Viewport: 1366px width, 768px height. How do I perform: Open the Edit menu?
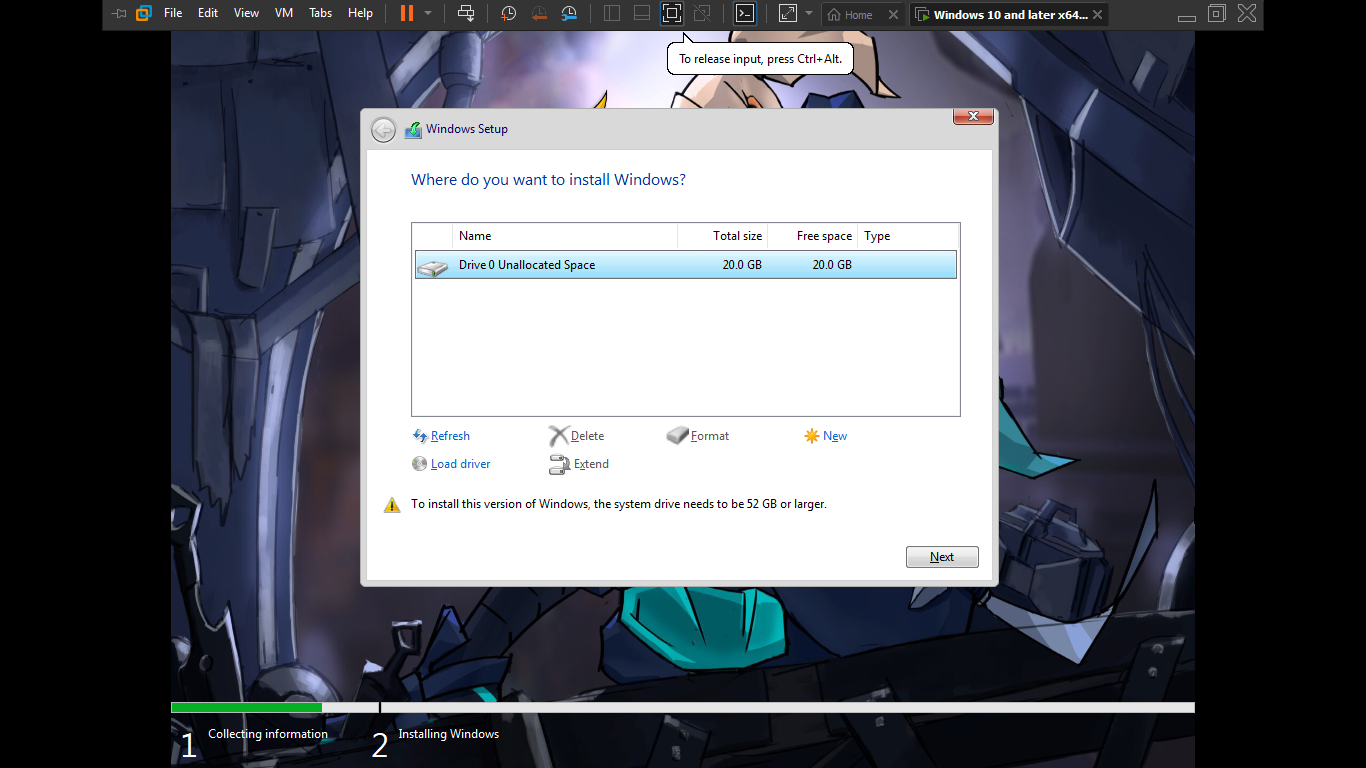pyautogui.click(x=208, y=14)
